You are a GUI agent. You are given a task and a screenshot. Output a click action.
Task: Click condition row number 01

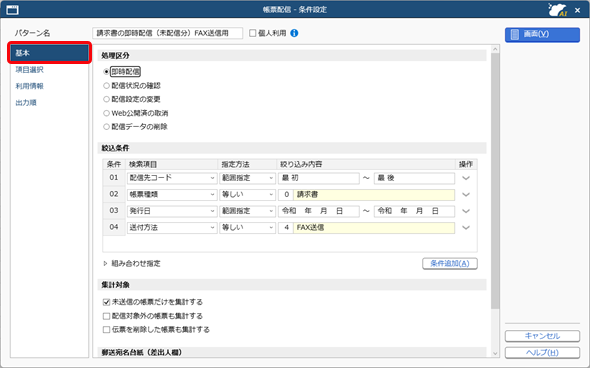(x=114, y=178)
